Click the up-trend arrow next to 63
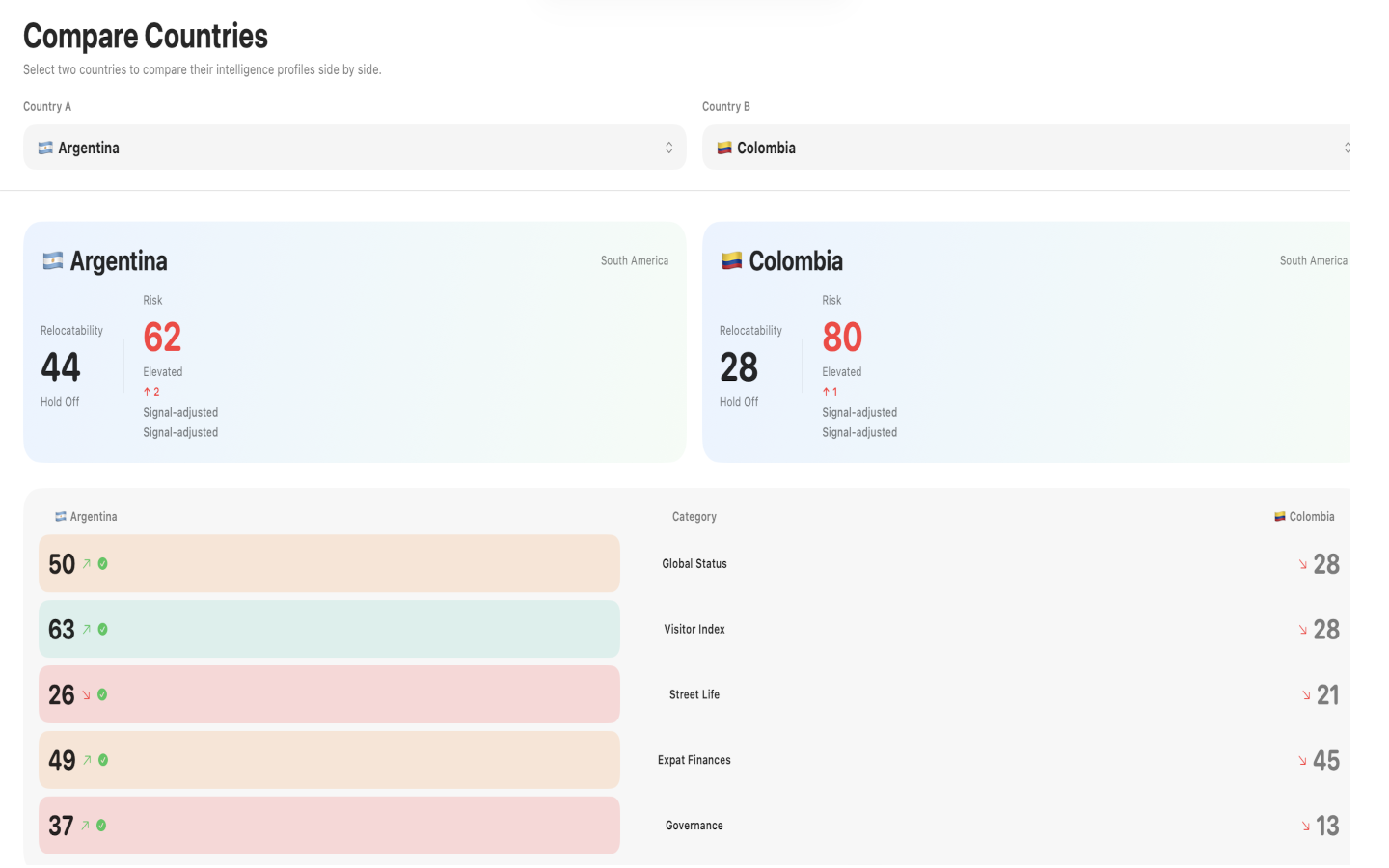This screenshot has height=868, width=1389. [86, 629]
